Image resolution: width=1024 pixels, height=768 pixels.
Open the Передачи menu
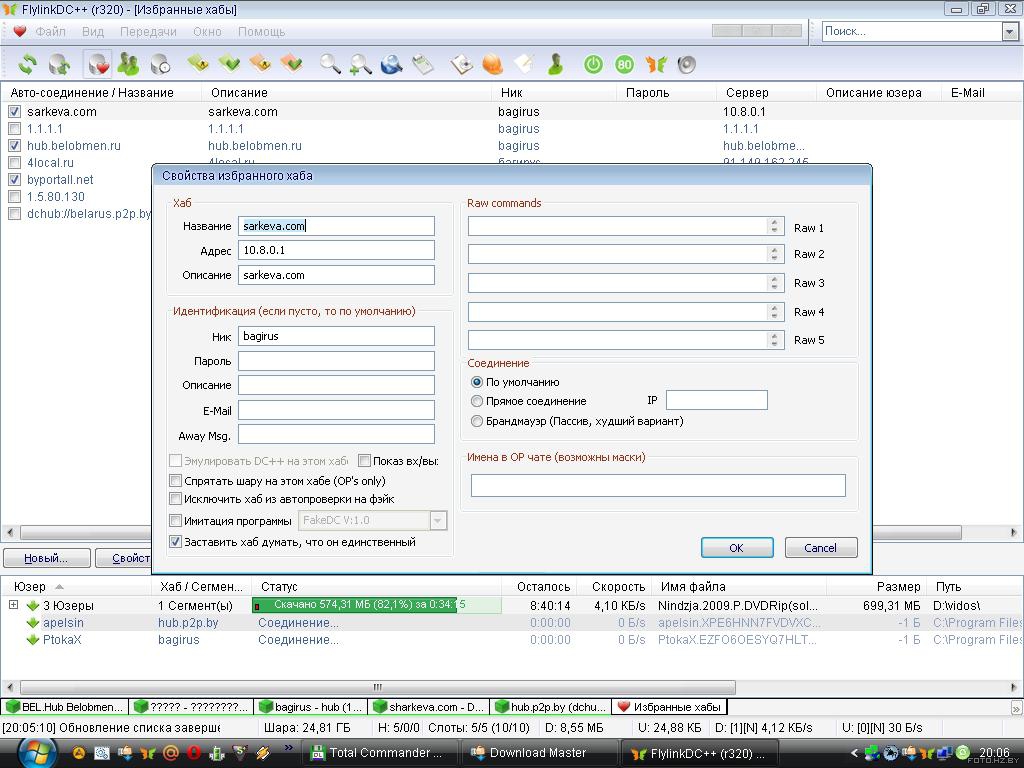[x=148, y=31]
